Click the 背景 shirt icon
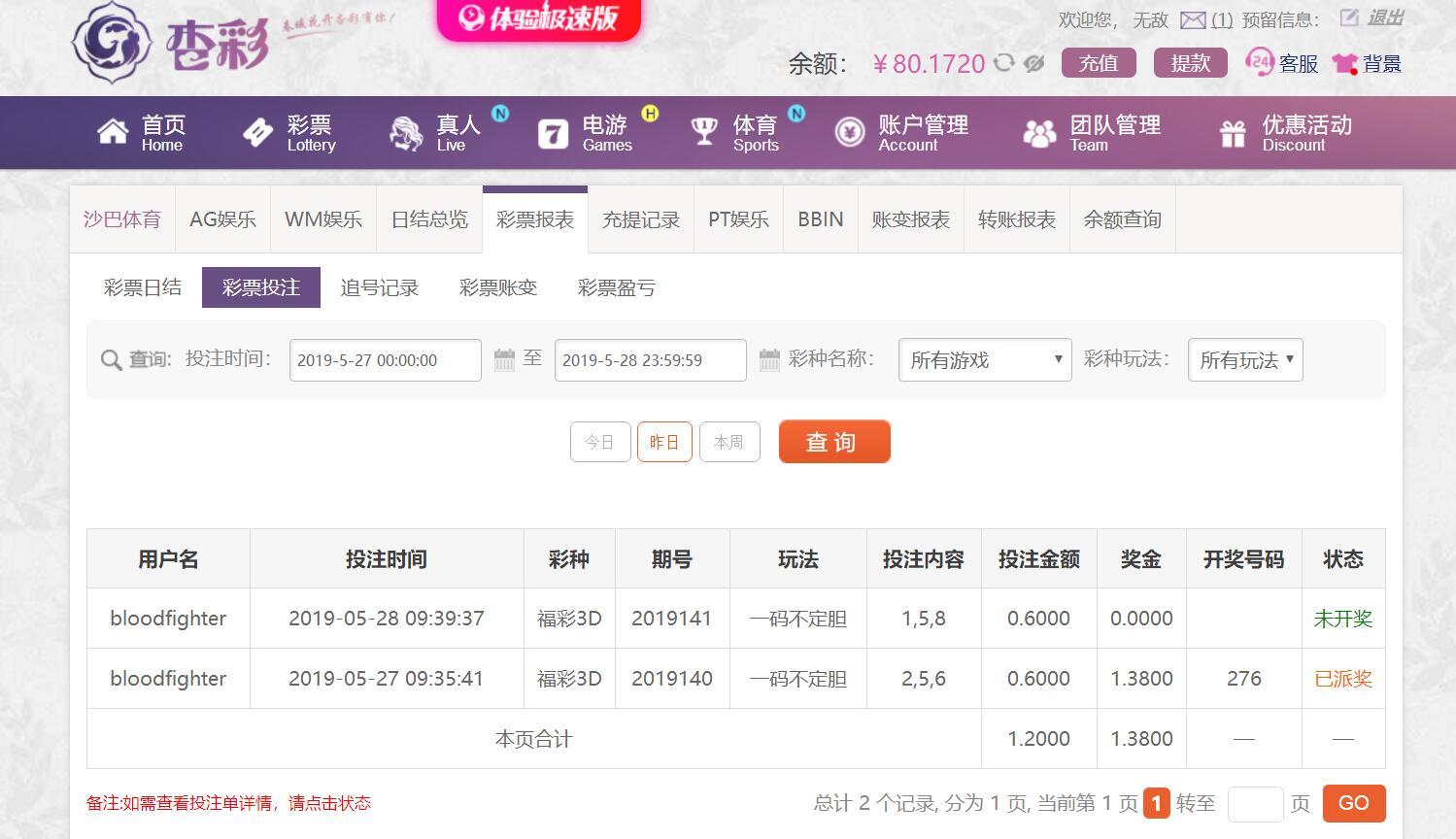The height and width of the screenshot is (839, 1456). pos(1345,64)
